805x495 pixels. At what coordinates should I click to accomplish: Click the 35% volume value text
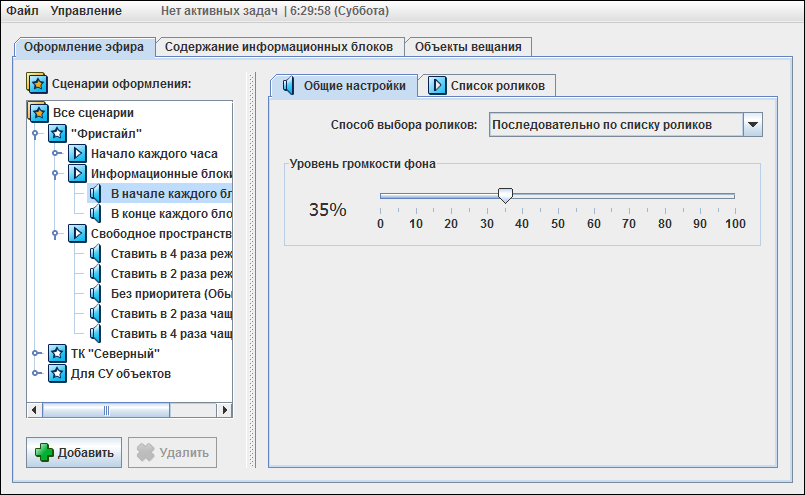pos(328,210)
